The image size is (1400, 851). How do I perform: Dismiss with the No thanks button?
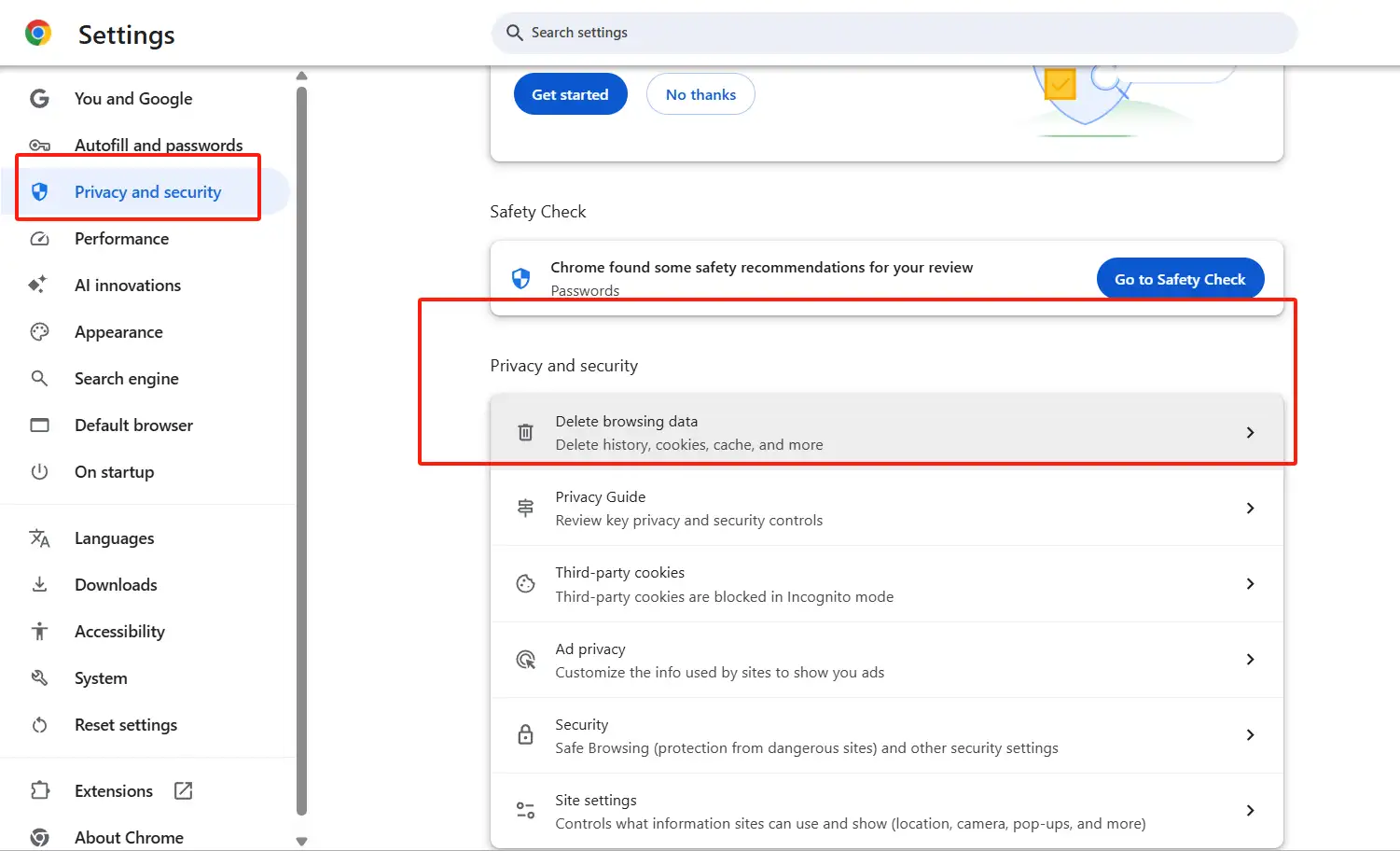[700, 94]
